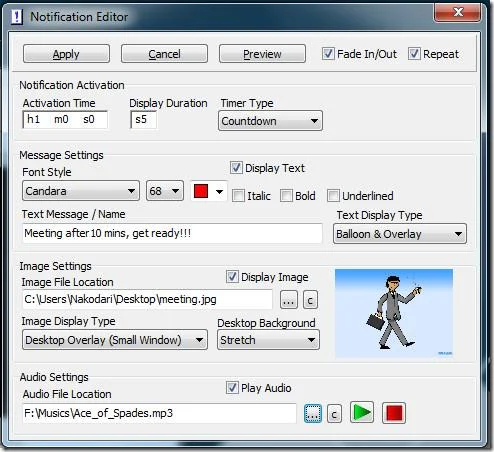The width and height of the screenshot is (494, 452).
Task: Toggle the Fade In/Out checkbox
Action: 328,54
